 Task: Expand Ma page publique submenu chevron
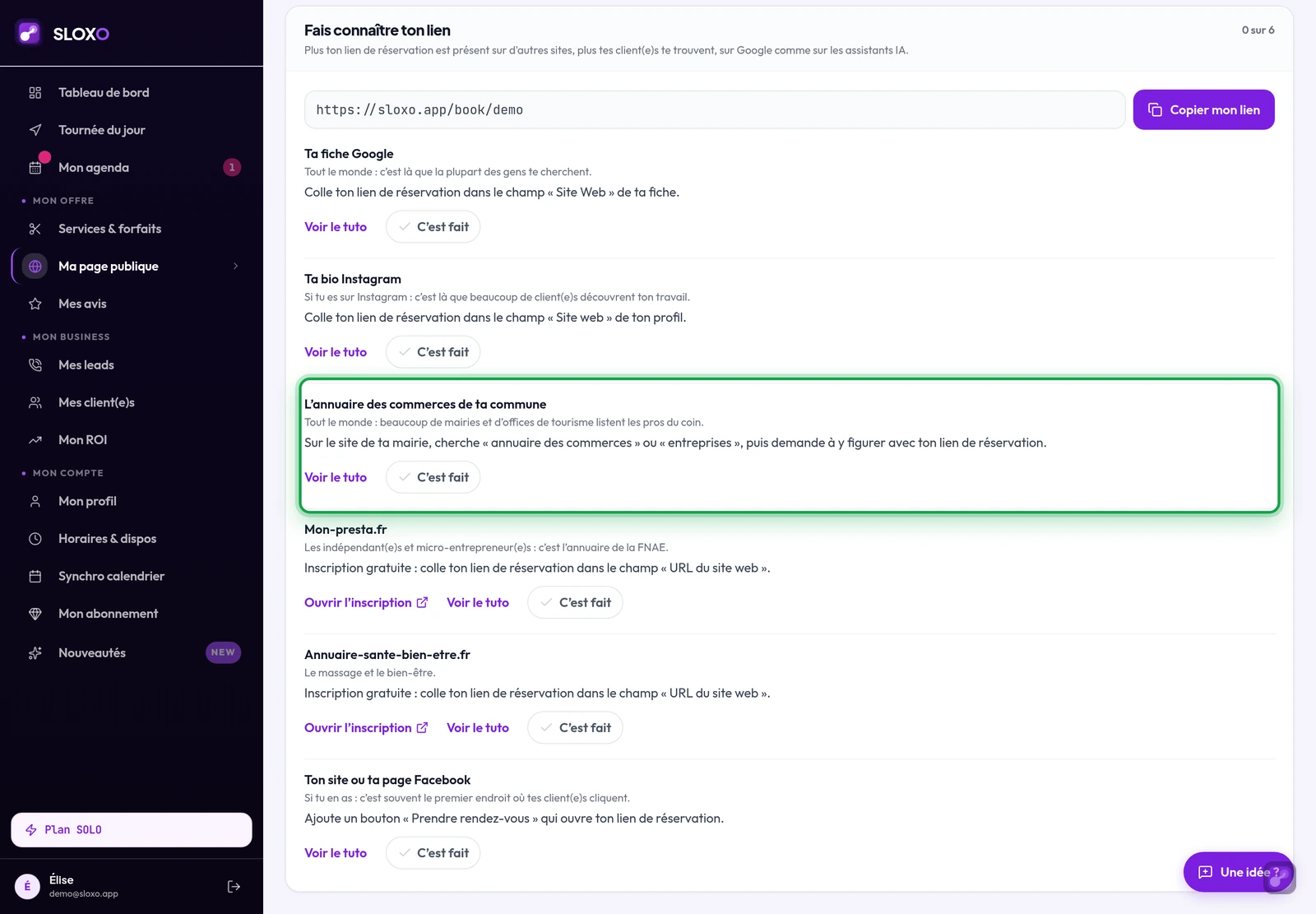click(235, 266)
